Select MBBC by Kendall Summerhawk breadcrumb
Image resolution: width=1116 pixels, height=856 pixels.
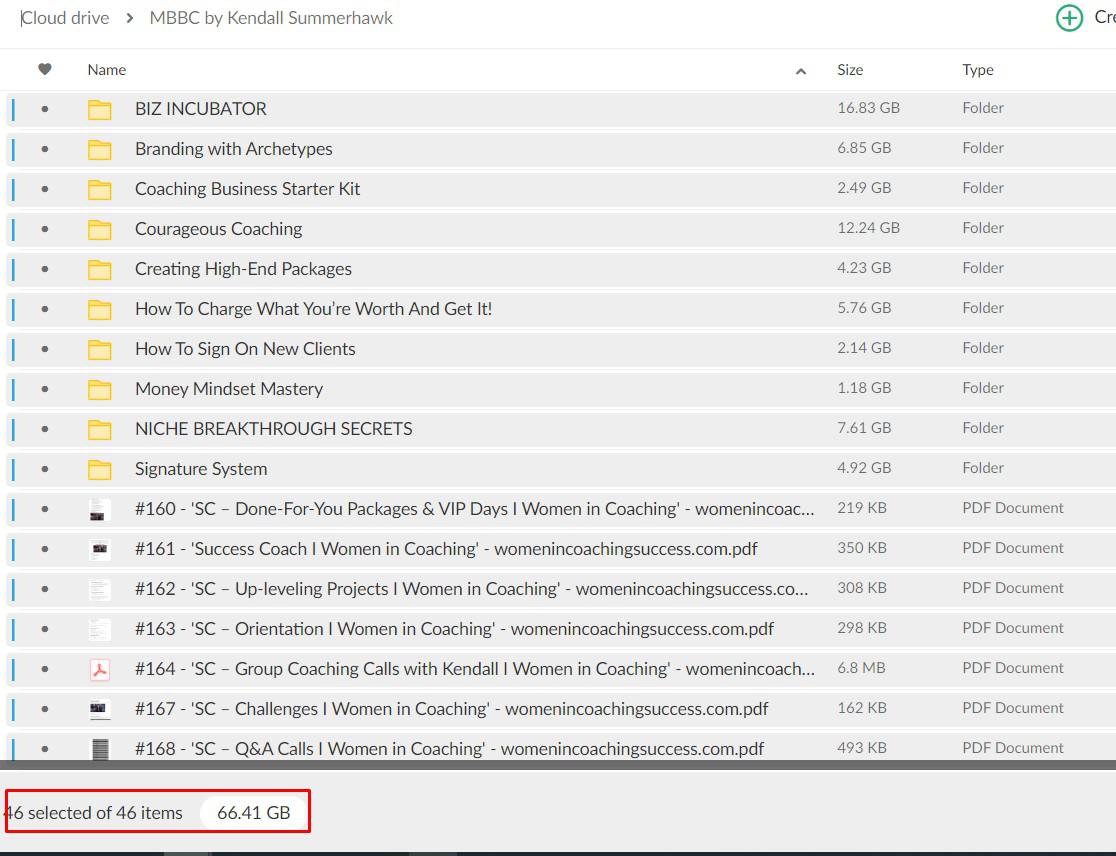click(270, 18)
